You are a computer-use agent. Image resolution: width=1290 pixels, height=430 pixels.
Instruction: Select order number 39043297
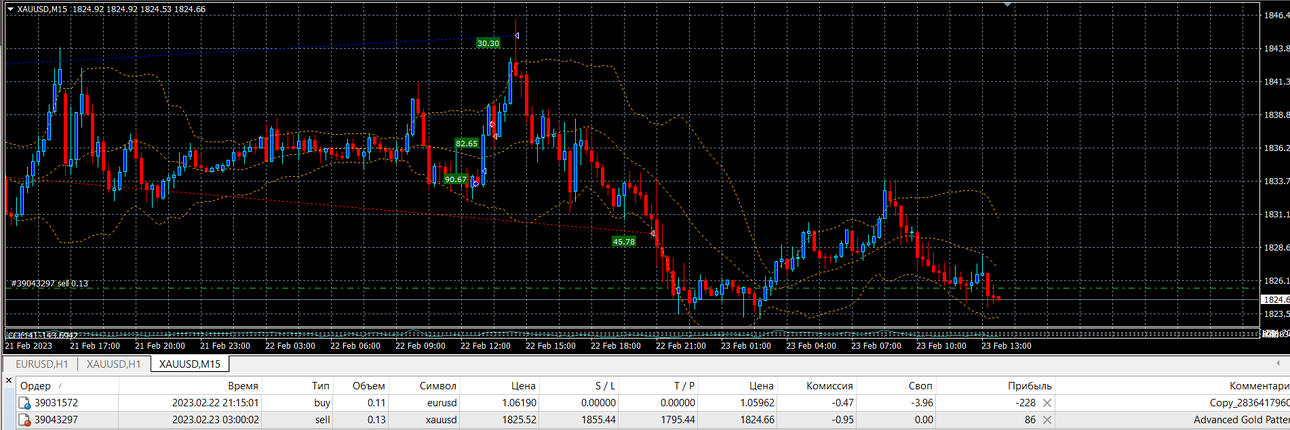pyautogui.click(x=56, y=420)
